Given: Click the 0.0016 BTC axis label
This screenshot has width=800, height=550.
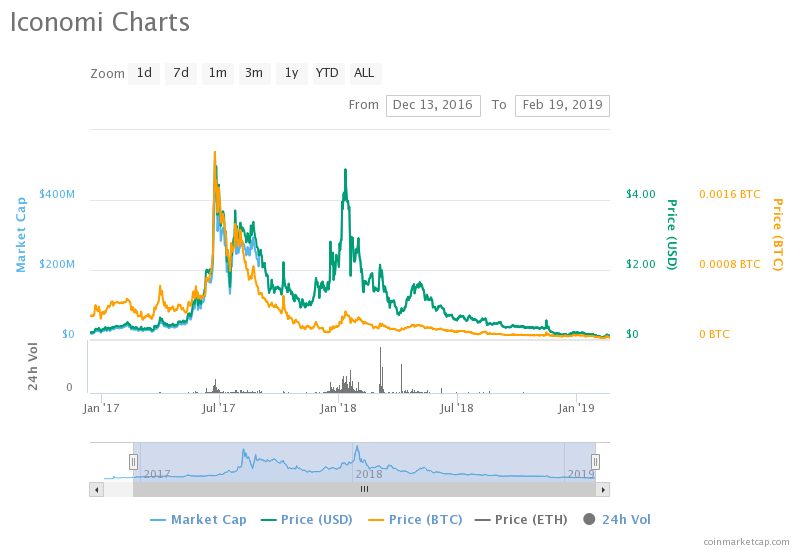Looking at the screenshot, I should tap(730, 194).
